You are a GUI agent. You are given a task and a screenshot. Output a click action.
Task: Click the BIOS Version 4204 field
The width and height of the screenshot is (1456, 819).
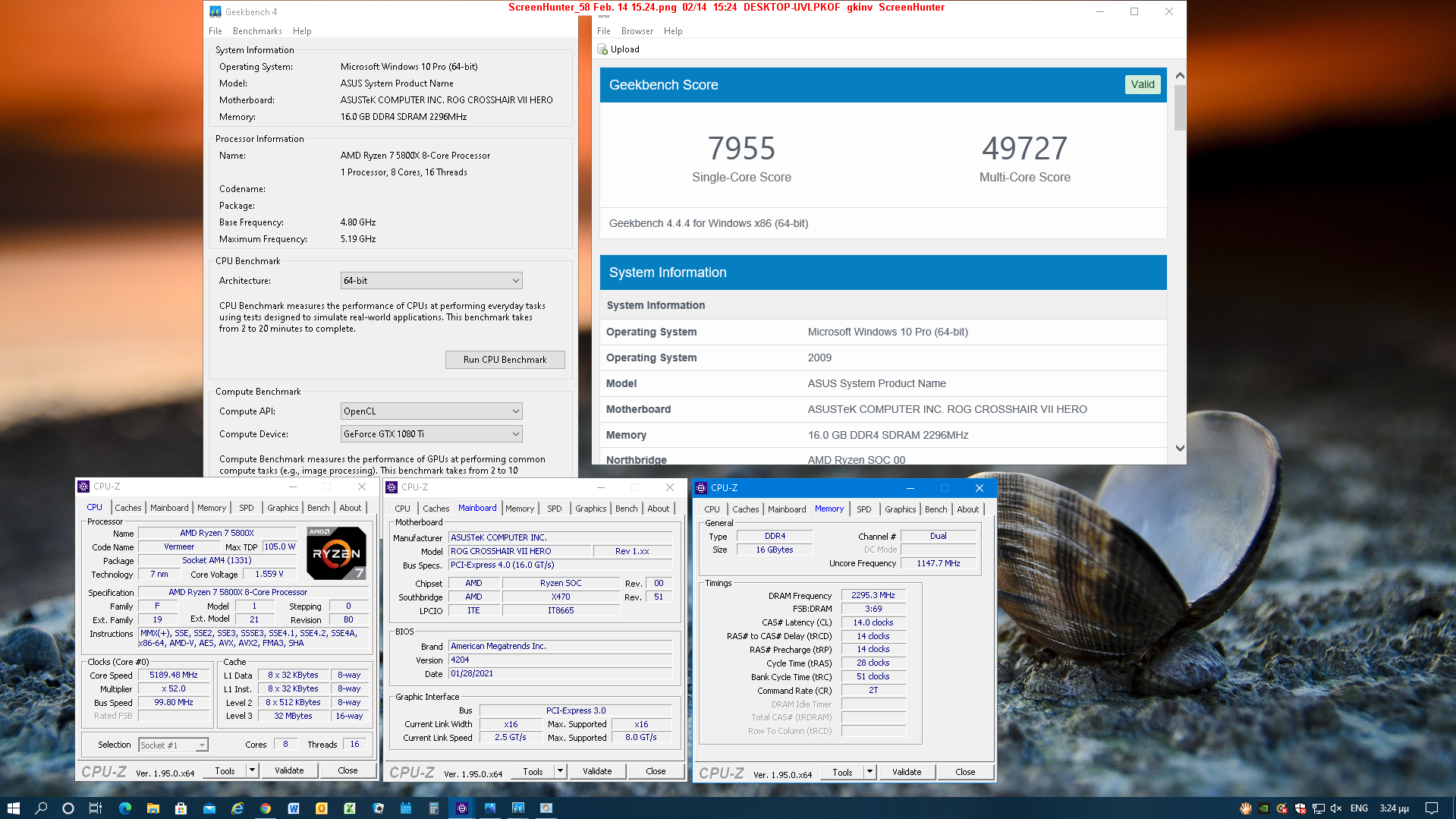tap(560, 660)
